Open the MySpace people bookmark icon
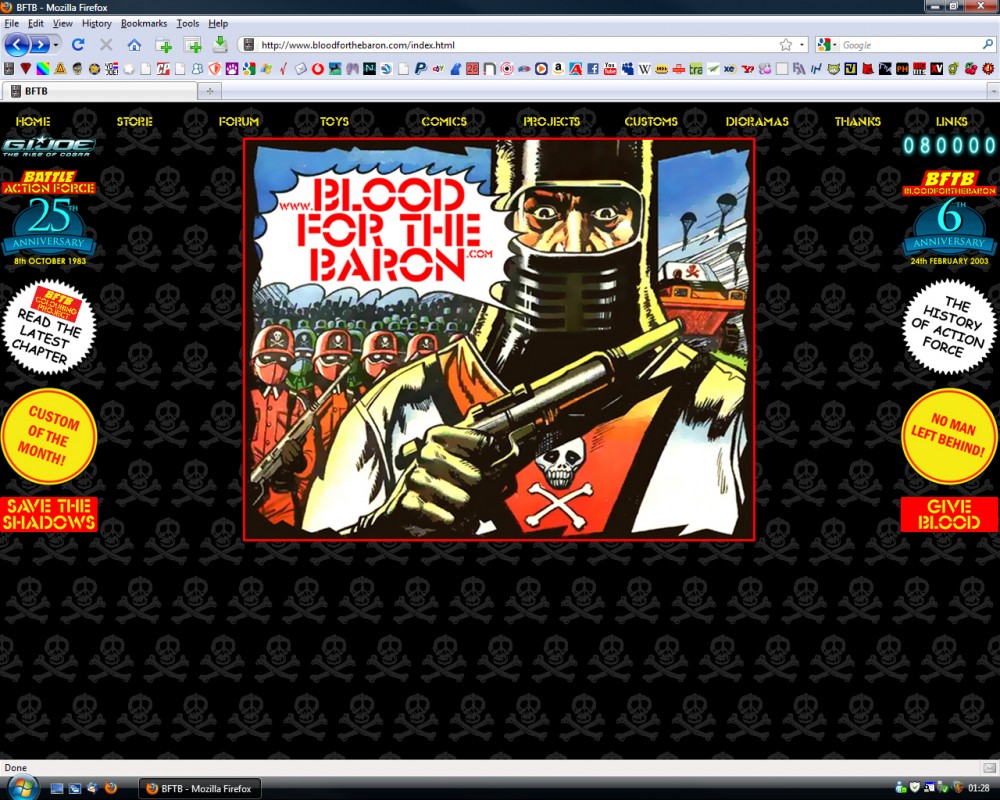 [628, 69]
